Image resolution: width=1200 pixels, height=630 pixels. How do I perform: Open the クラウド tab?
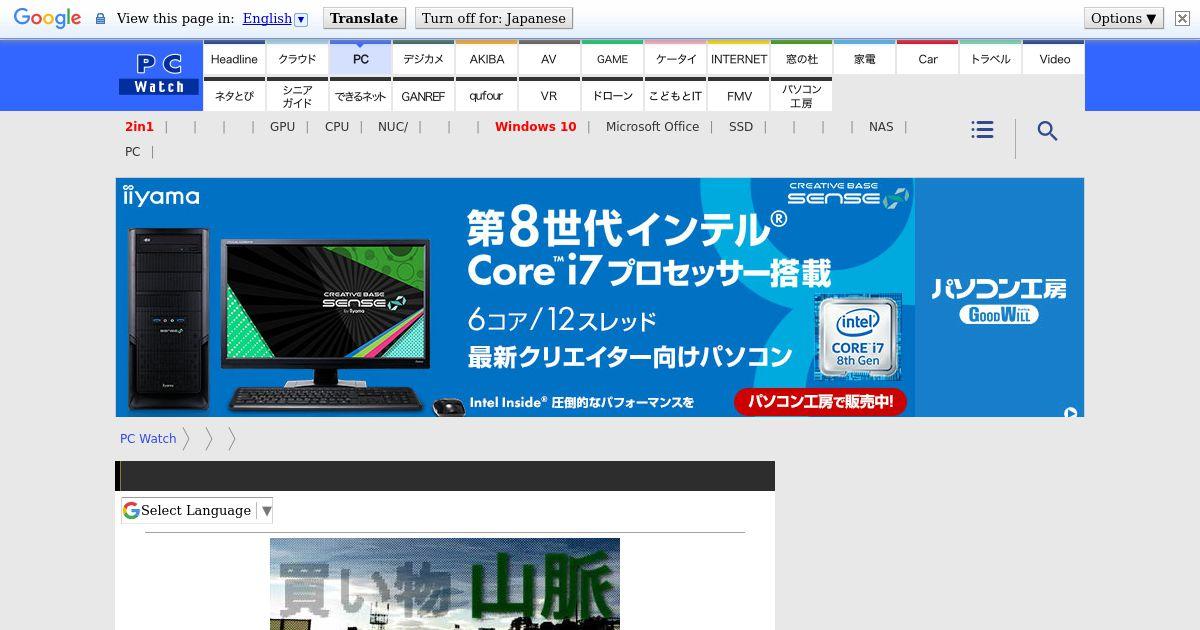click(297, 59)
